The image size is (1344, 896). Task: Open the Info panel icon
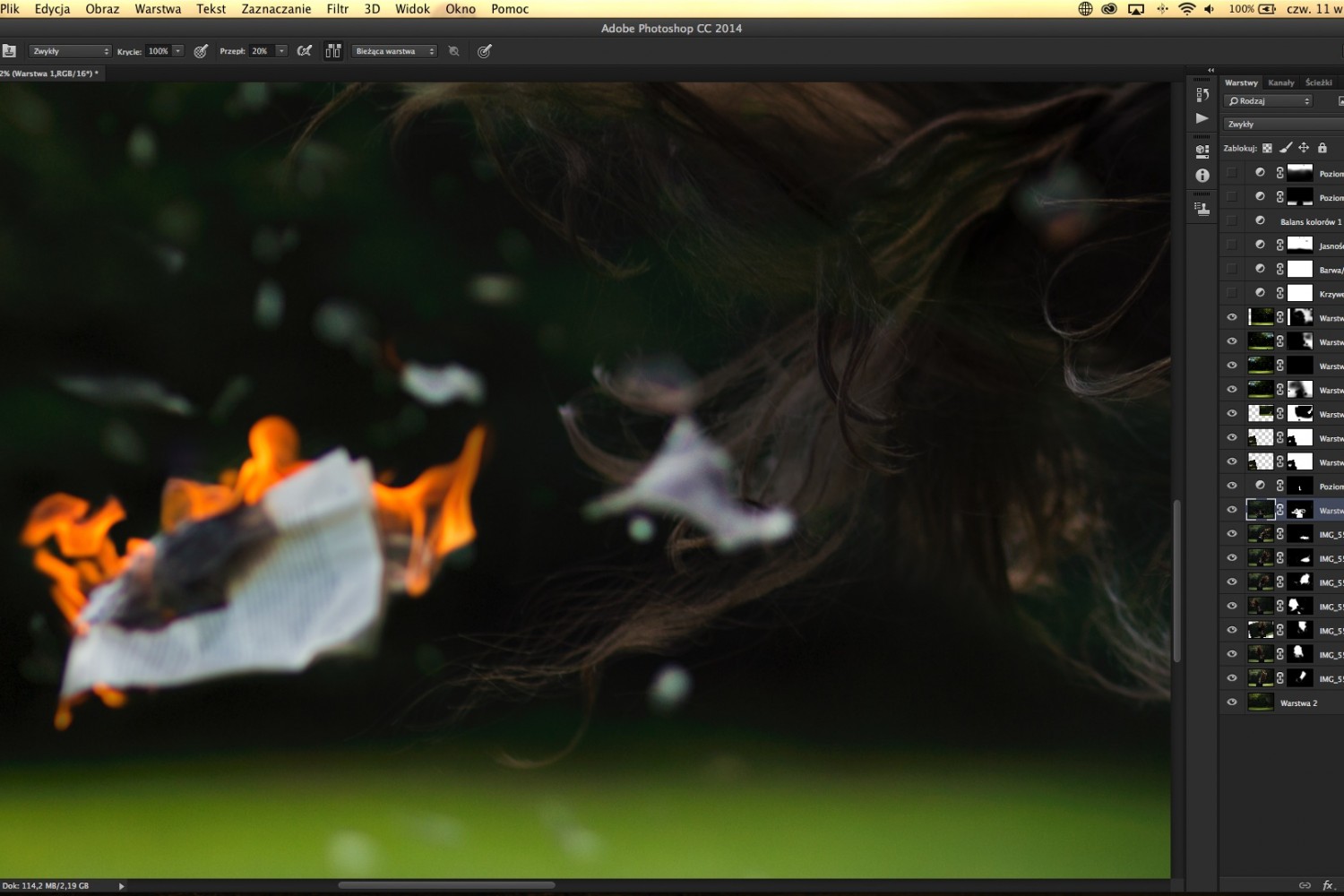1202,176
